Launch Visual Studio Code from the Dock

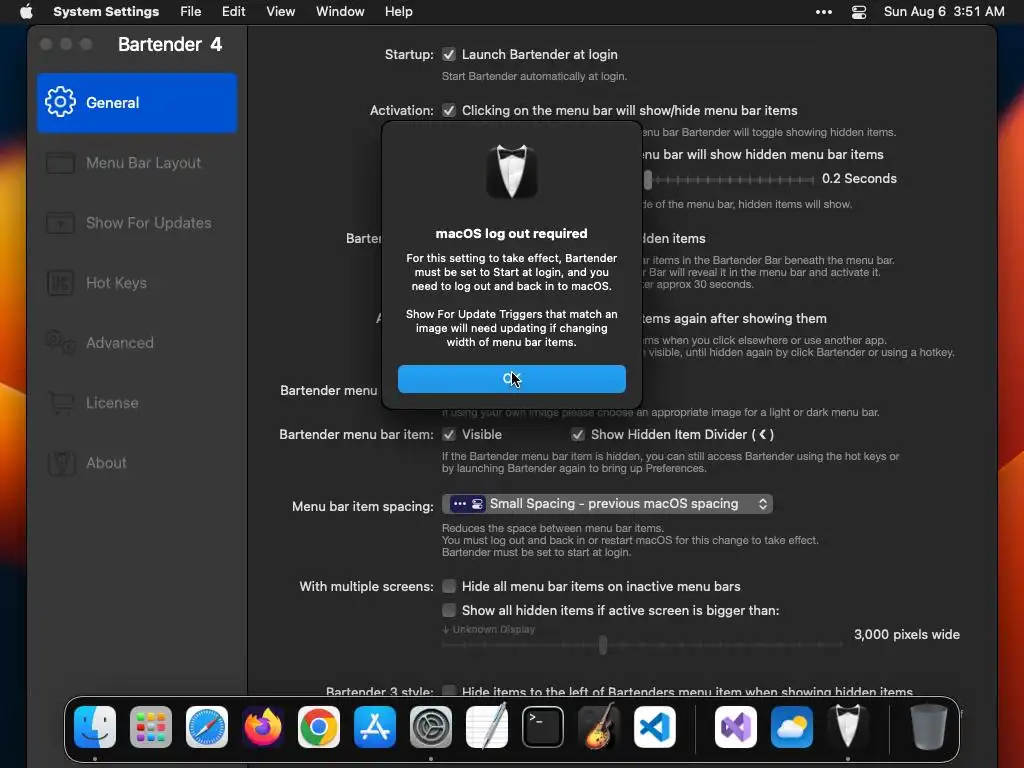pos(655,727)
